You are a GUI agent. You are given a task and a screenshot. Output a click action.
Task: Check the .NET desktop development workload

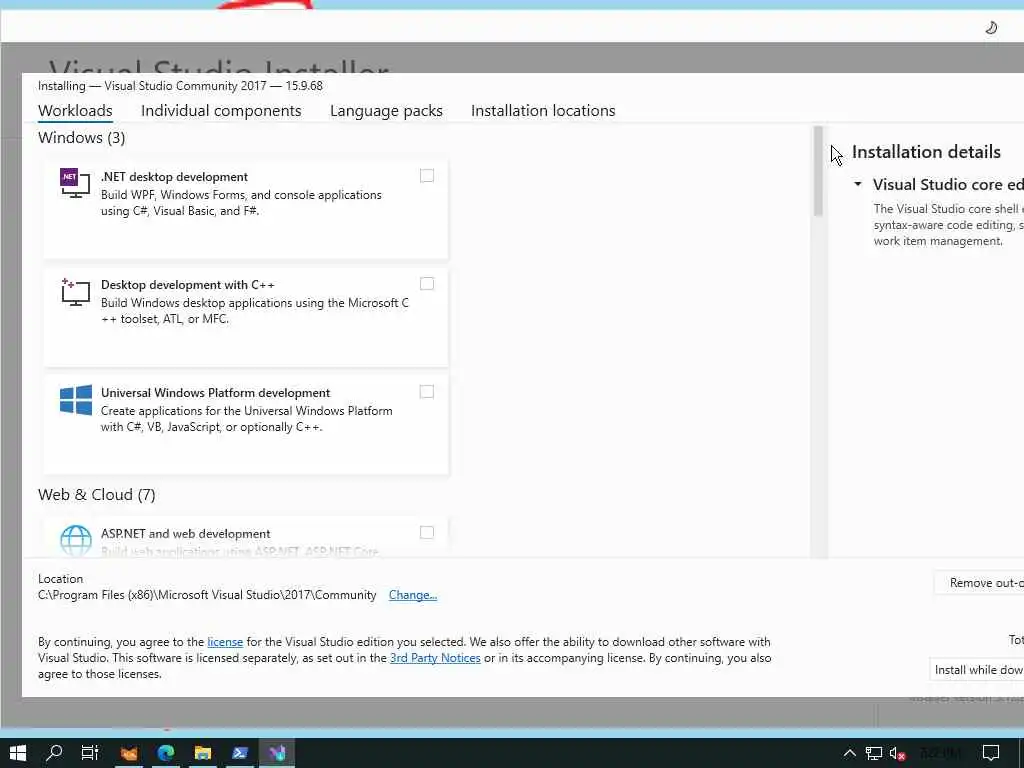pos(426,176)
